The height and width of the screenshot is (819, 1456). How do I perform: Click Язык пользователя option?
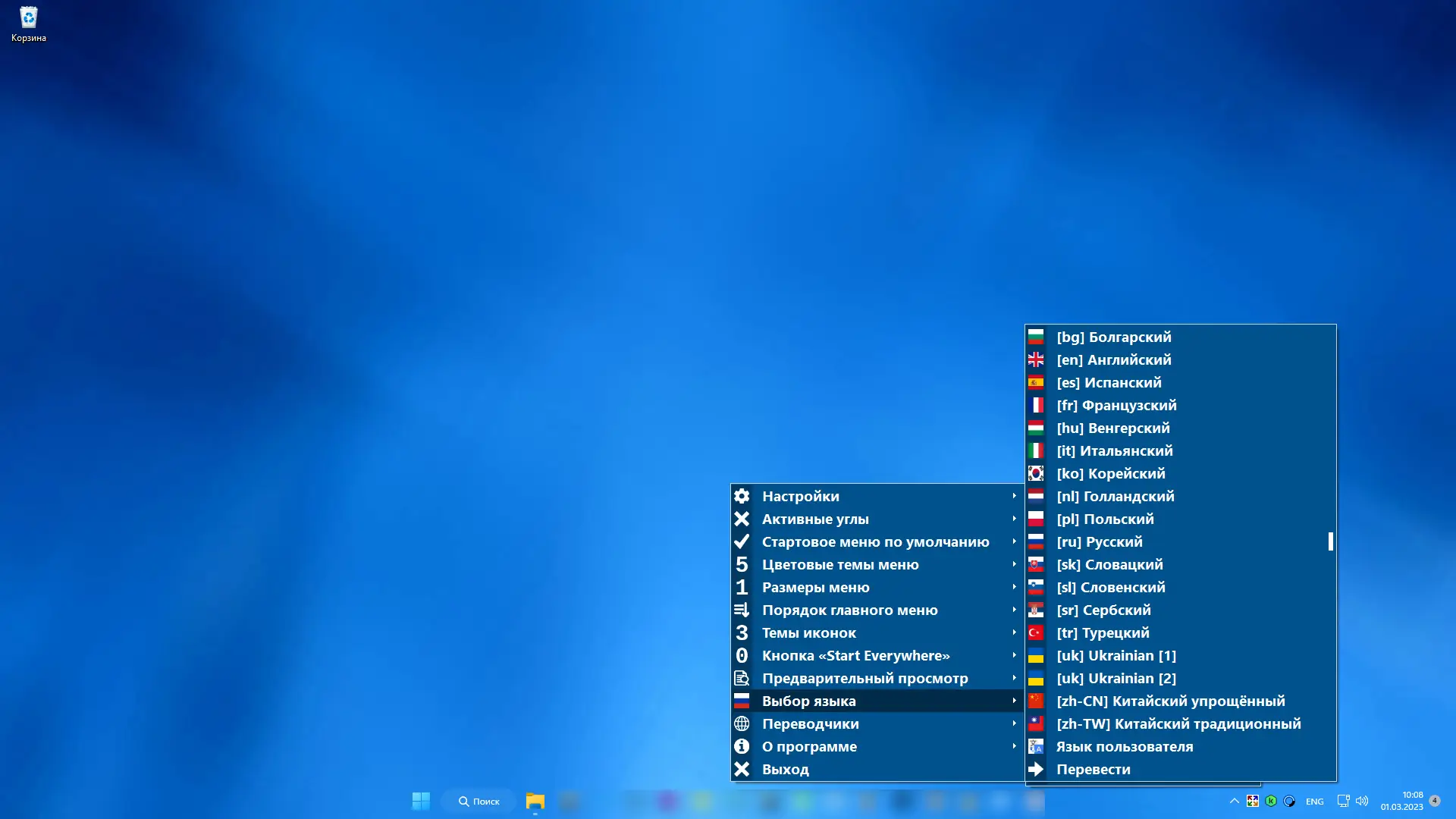1124,746
